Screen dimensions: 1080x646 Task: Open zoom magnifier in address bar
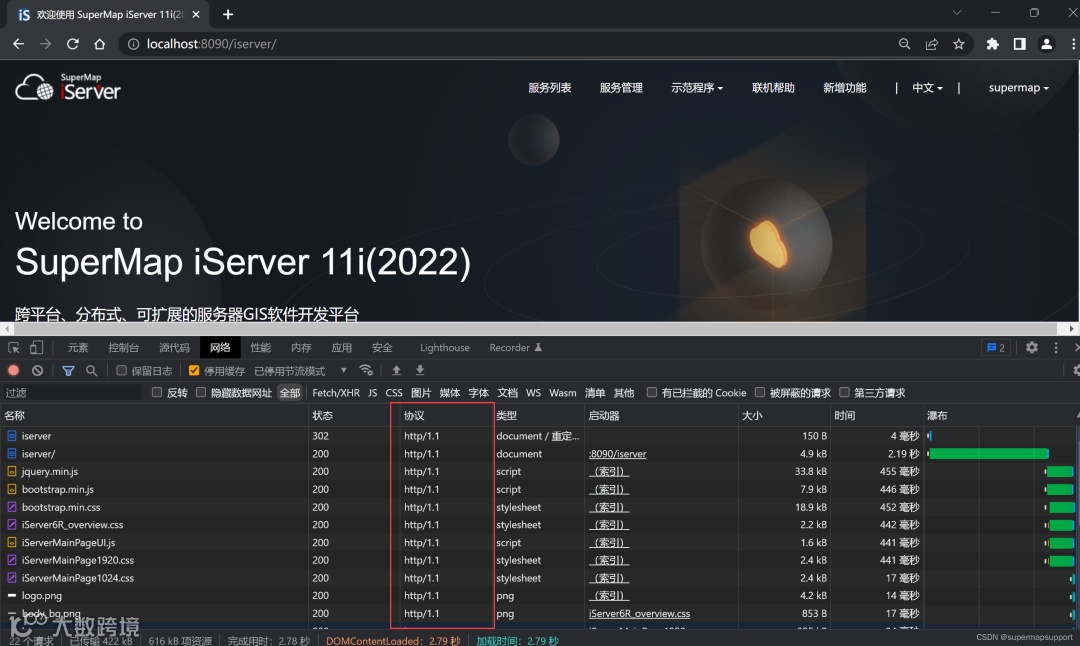[x=904, y=43]
